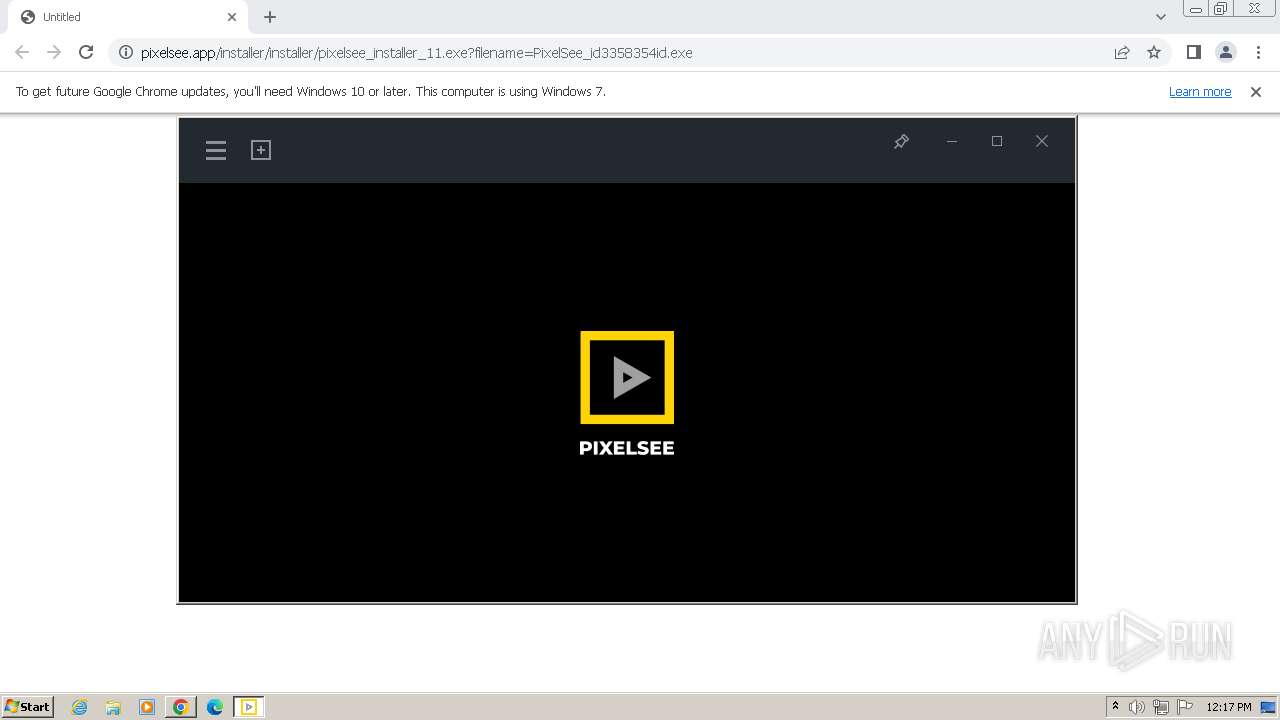Dismiss the Chrome update notification bar
This screenshot has width=1280, height=720.
(x=1256, y=92)
